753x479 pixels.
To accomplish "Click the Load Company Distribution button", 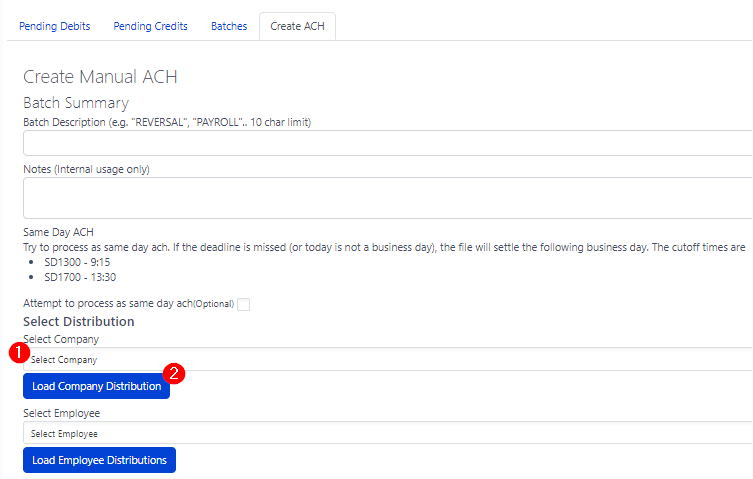I will point(97,386).
